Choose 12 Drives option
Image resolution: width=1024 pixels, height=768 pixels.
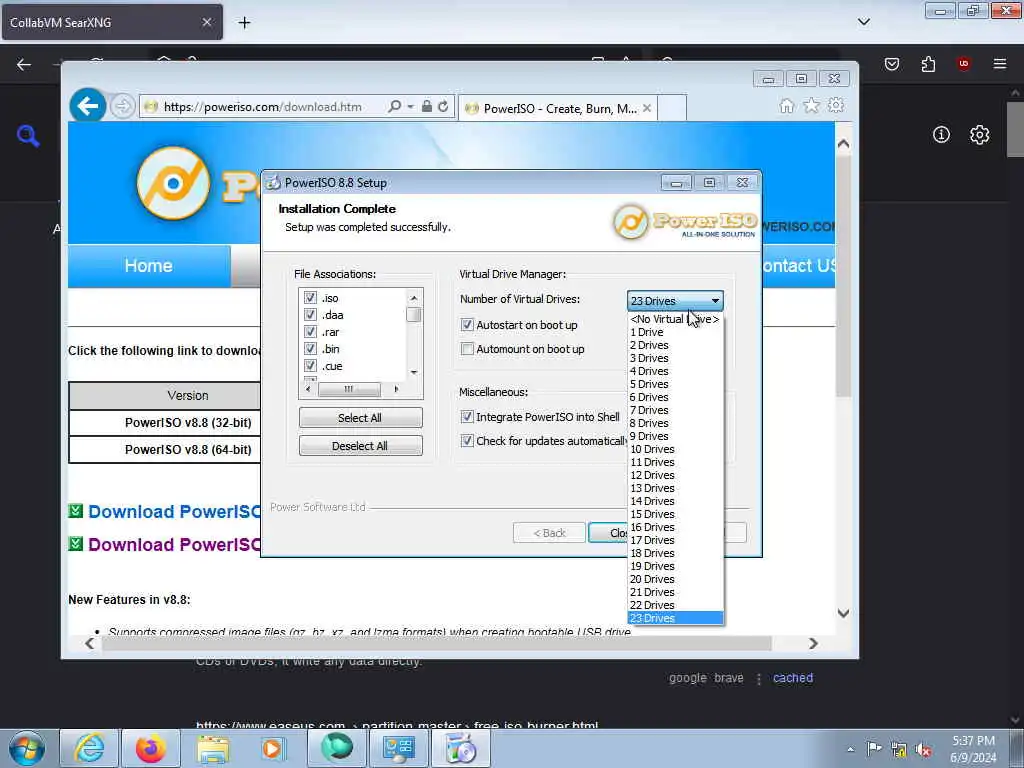pyautogui.click(x=675, y=475)
